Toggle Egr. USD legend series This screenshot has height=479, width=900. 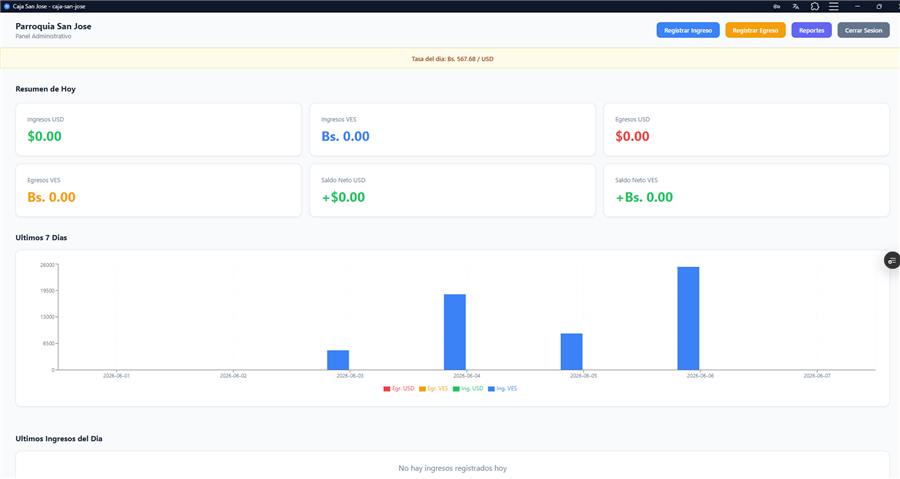399,389
